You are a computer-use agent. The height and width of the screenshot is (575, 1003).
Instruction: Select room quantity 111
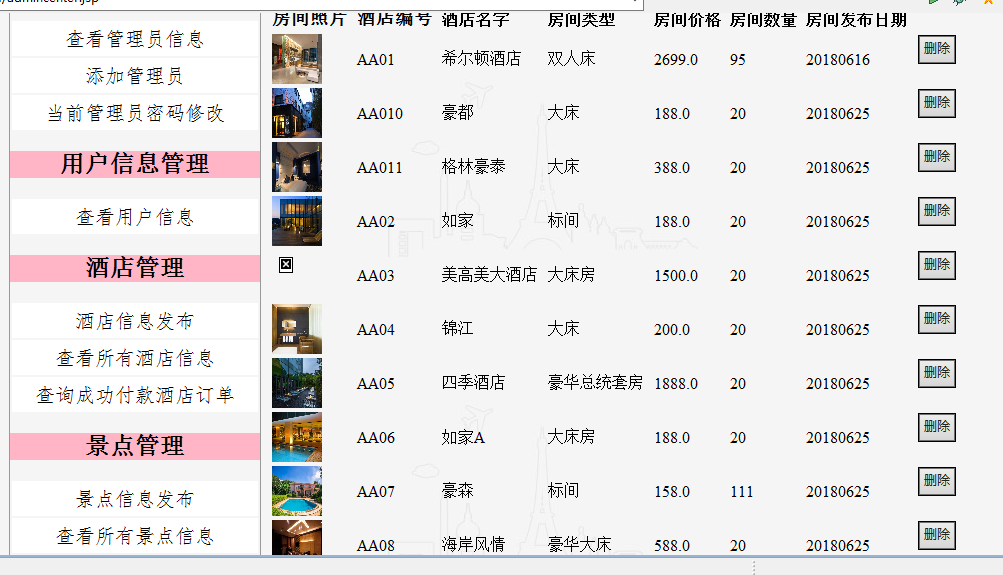point(741,492)
